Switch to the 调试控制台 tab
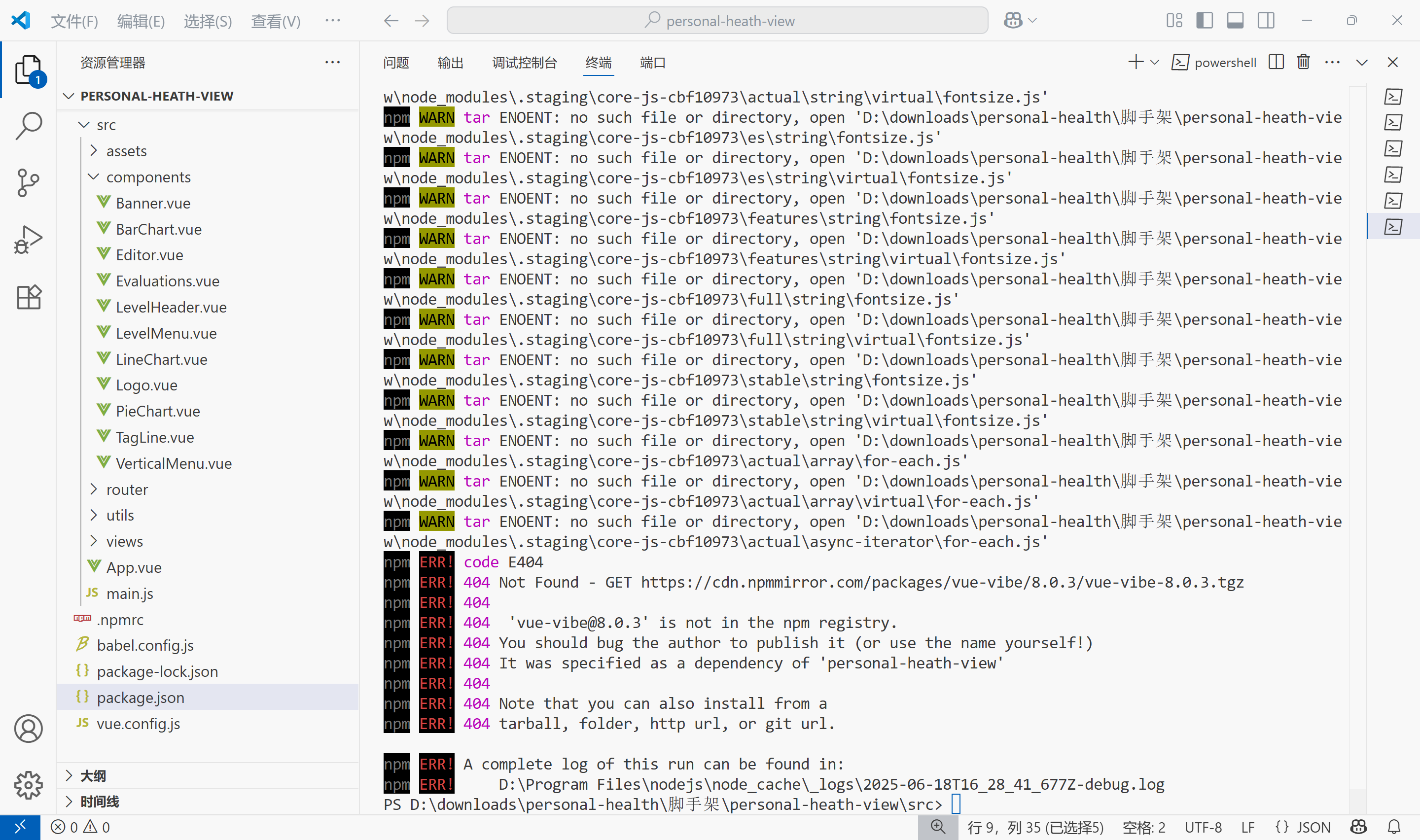 pyautogui.click(x=524, y=62)
